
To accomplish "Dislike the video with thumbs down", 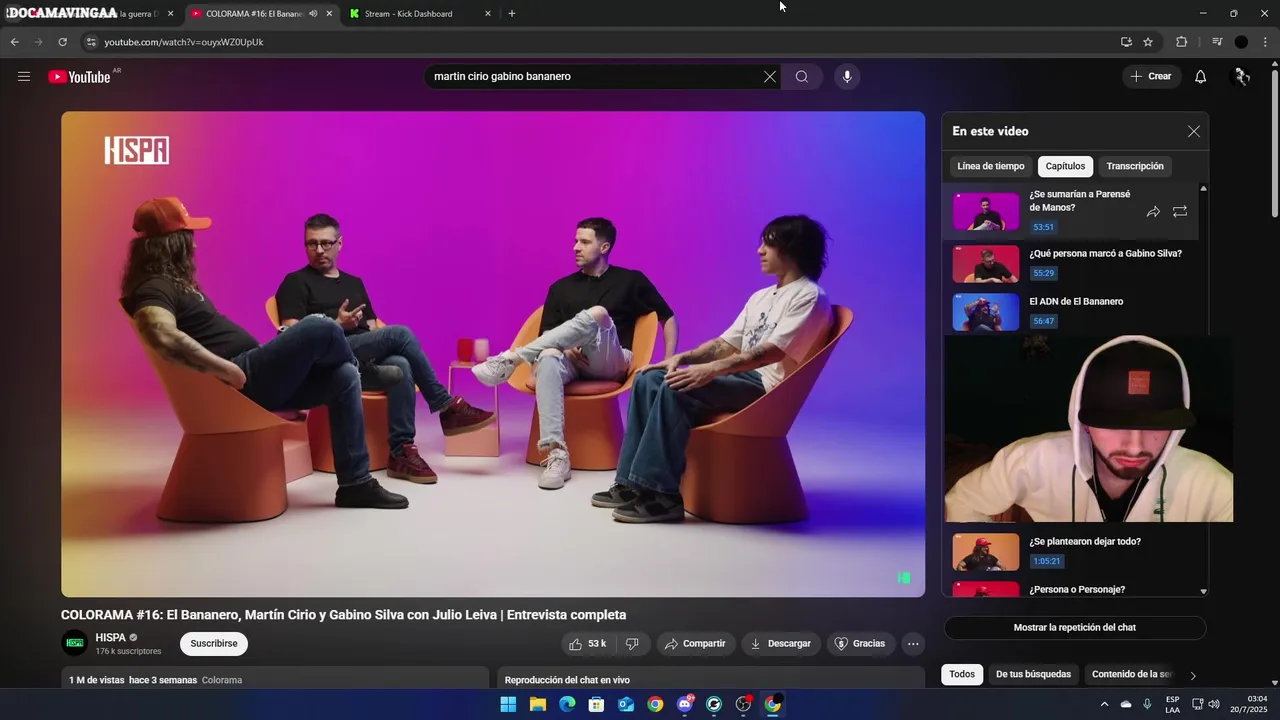I will point(632,644).
